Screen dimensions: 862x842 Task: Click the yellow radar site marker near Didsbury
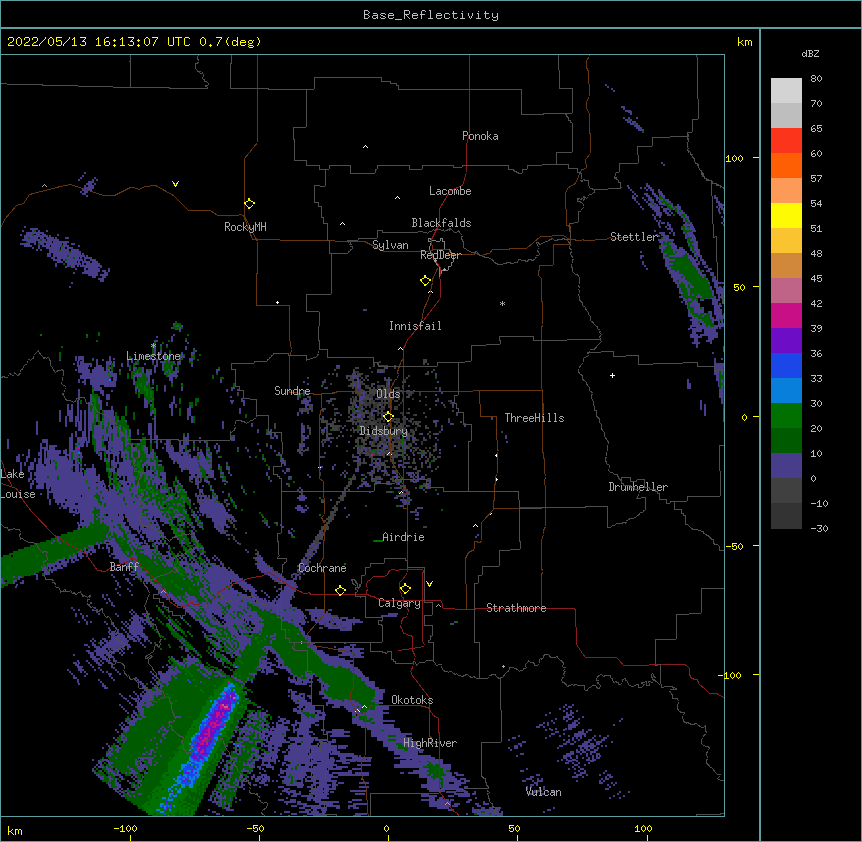[388, 417]
